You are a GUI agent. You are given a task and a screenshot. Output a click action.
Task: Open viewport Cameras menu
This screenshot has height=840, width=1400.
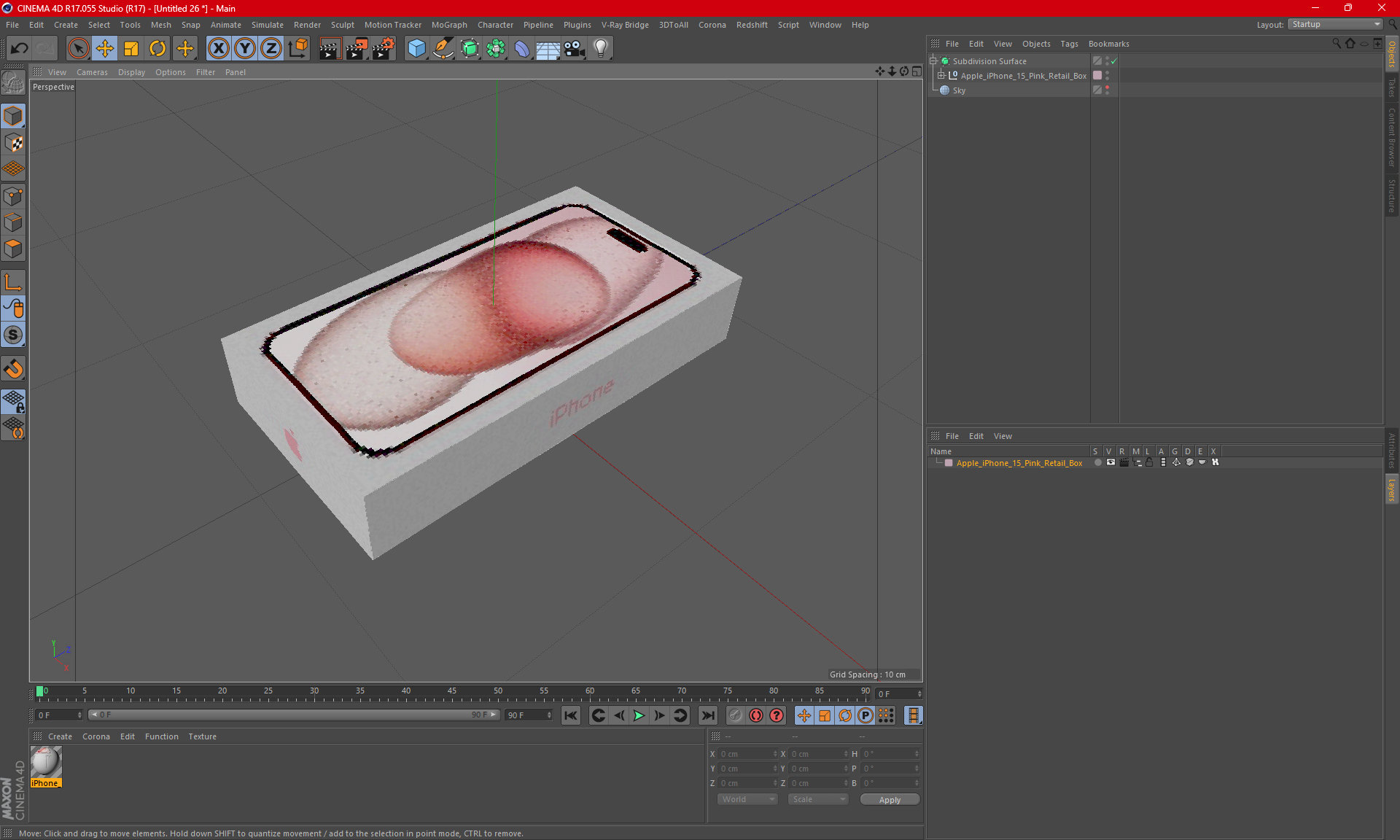click(92, 72)
